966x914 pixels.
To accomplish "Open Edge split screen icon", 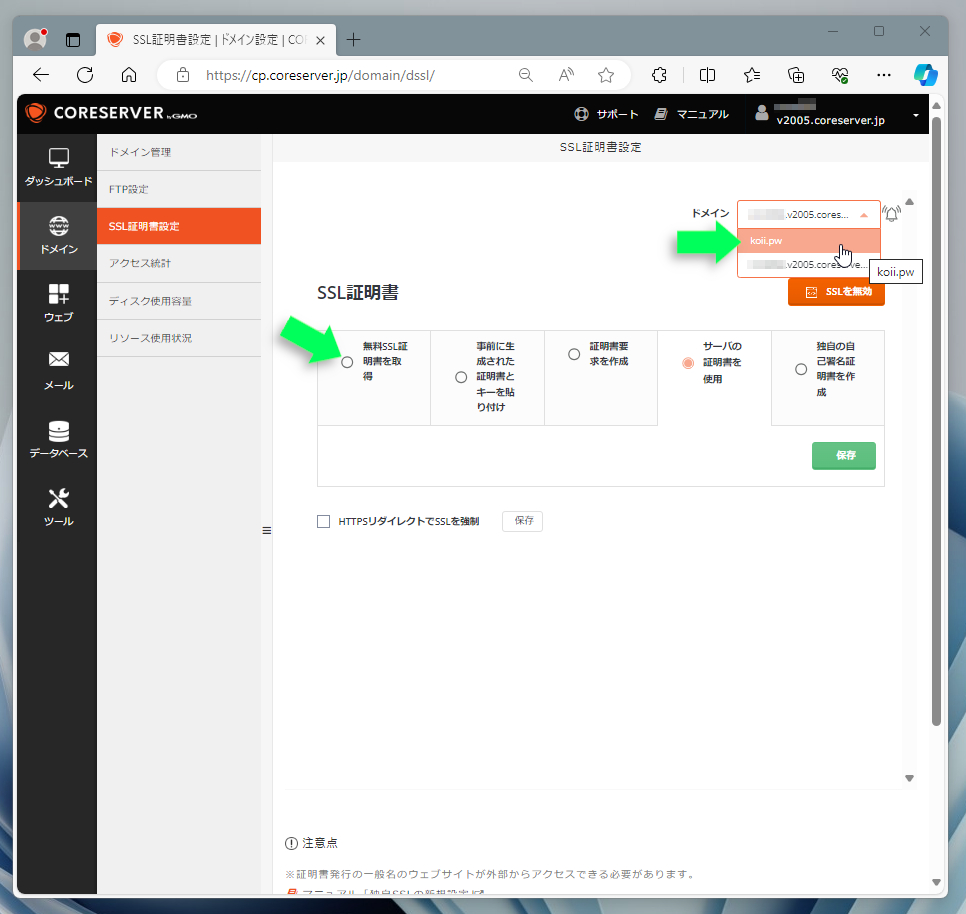I will (707, 75).
